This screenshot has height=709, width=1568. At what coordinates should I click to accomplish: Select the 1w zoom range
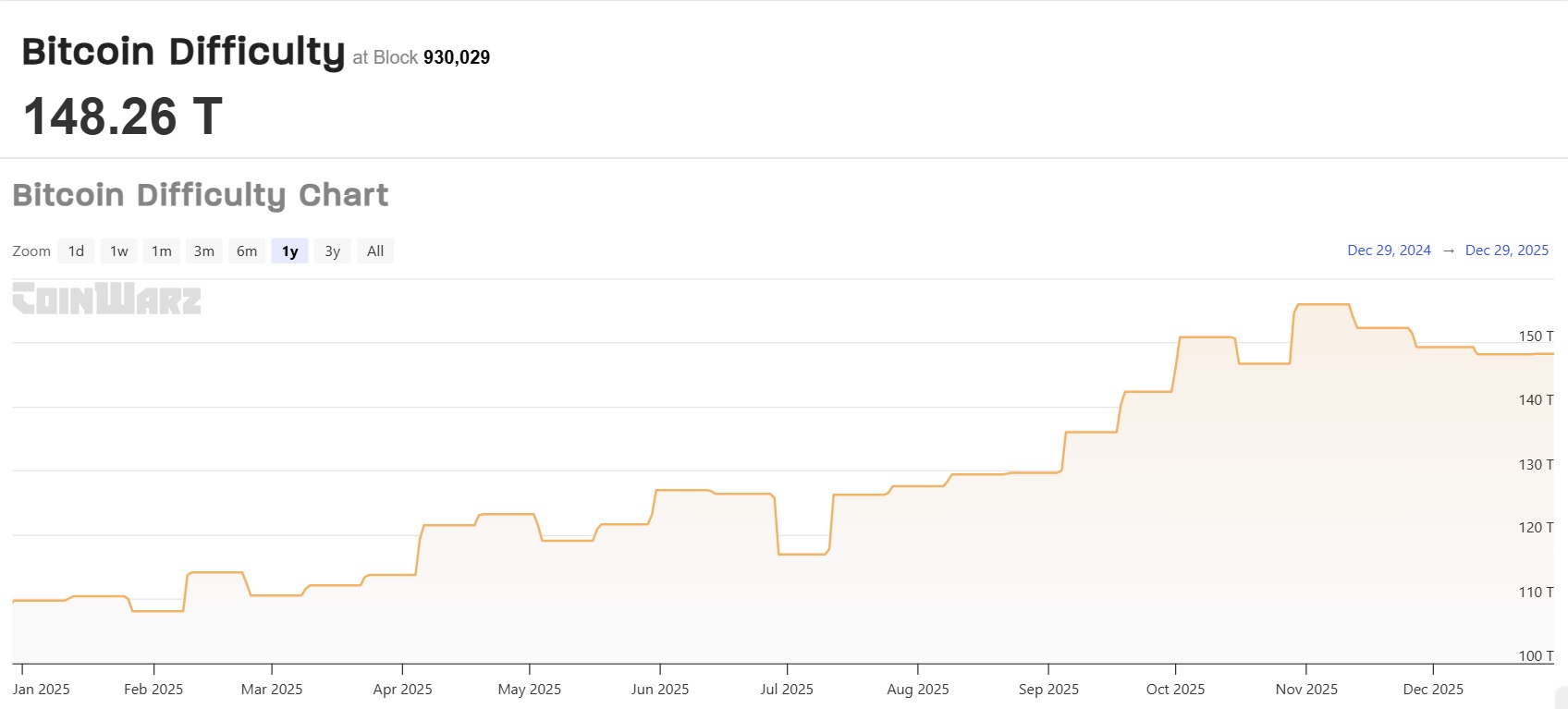click(x=119, y=251)
